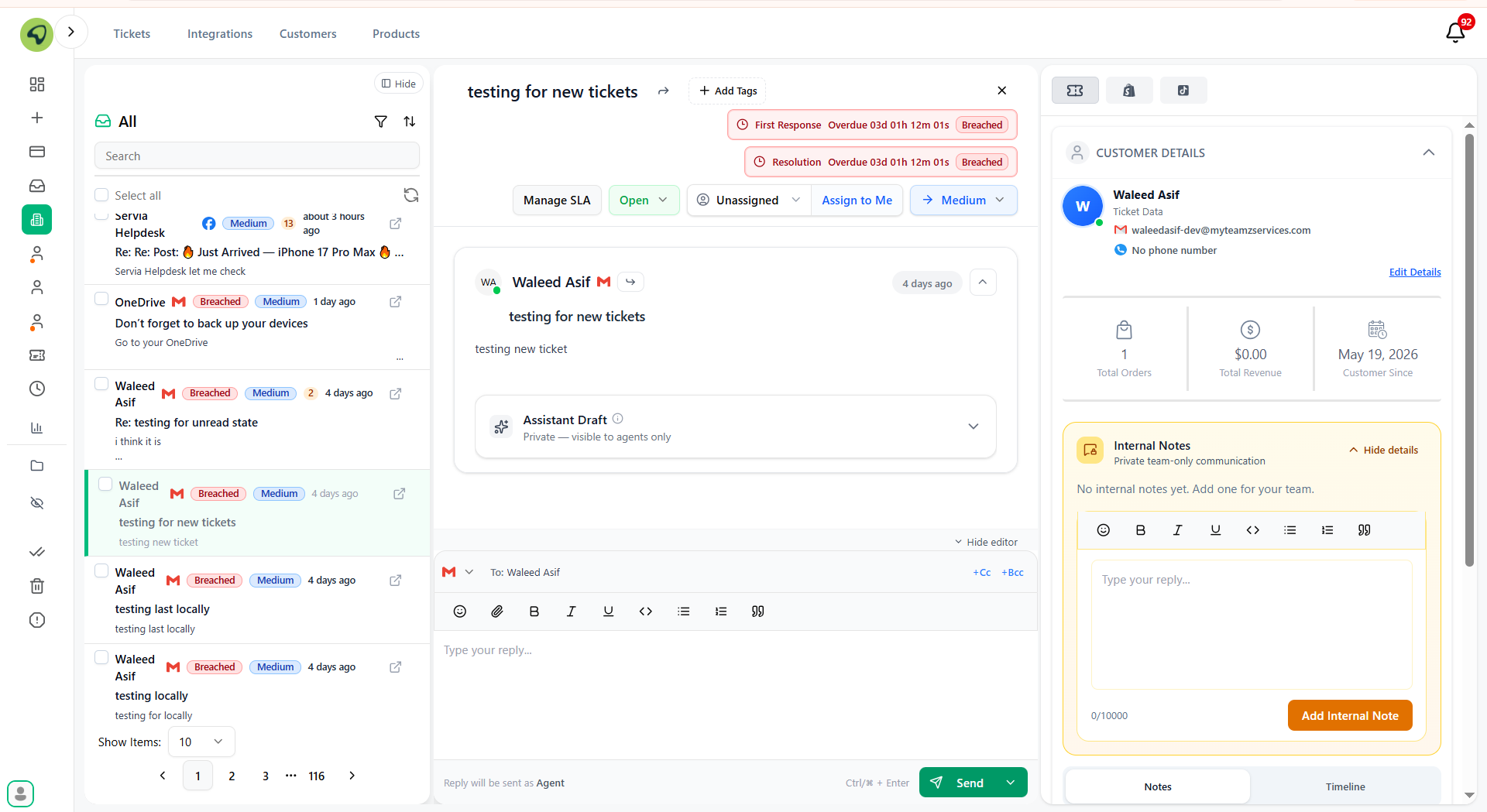Expand the Assistant Draft section
This screenshot has width=1487, height=812.
click(974, 427)
